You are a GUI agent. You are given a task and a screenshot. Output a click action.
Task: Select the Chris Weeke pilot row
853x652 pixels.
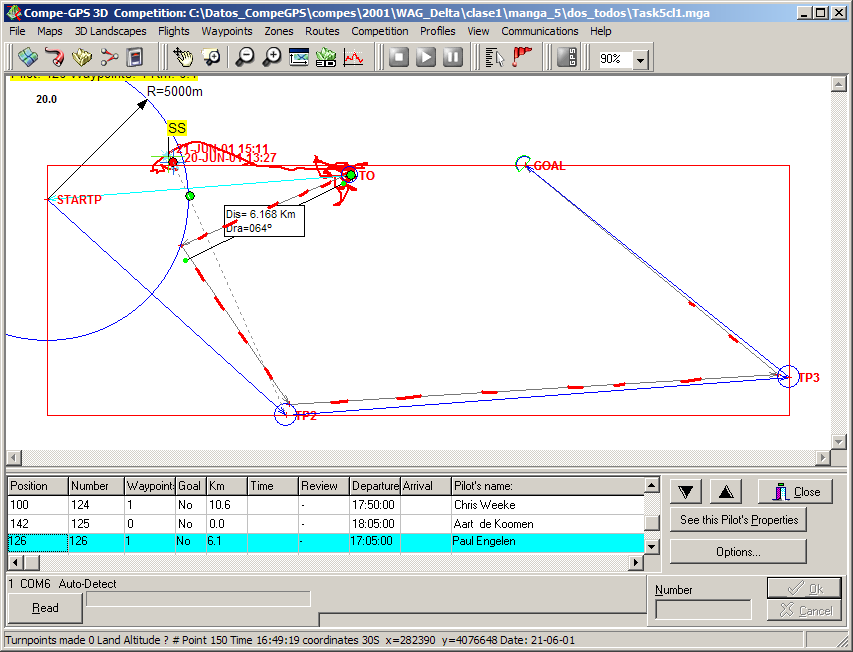[325, 505]
